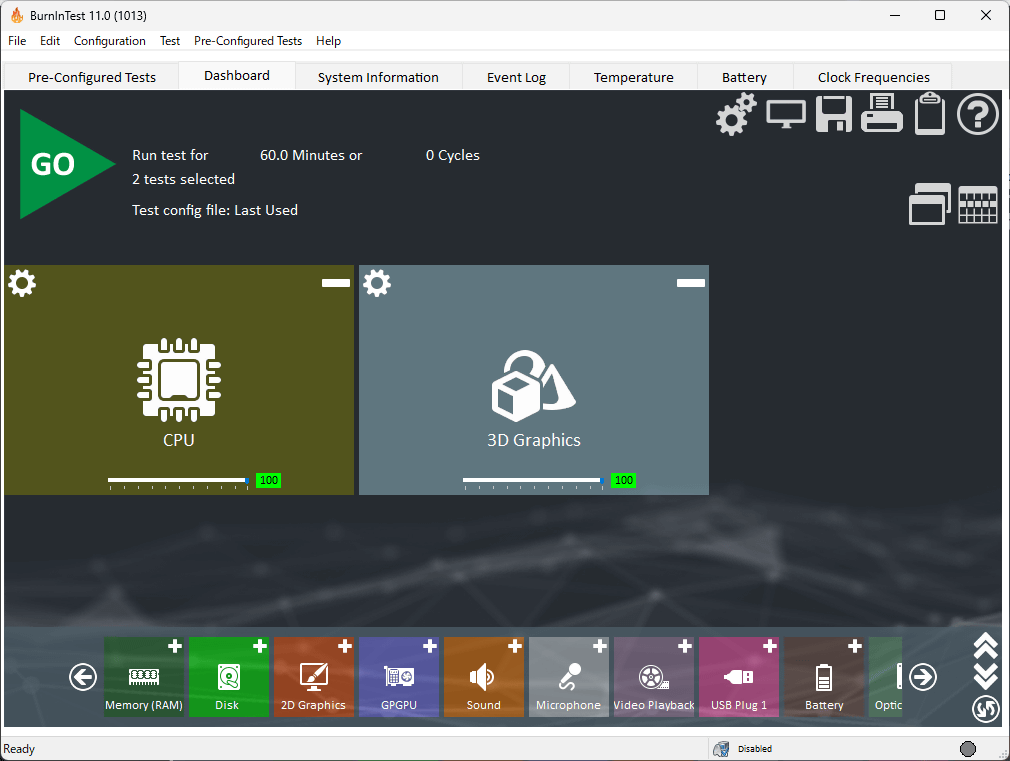Open the File menu
Screen dimensions: 1010x761
click(x=17, y=41)
